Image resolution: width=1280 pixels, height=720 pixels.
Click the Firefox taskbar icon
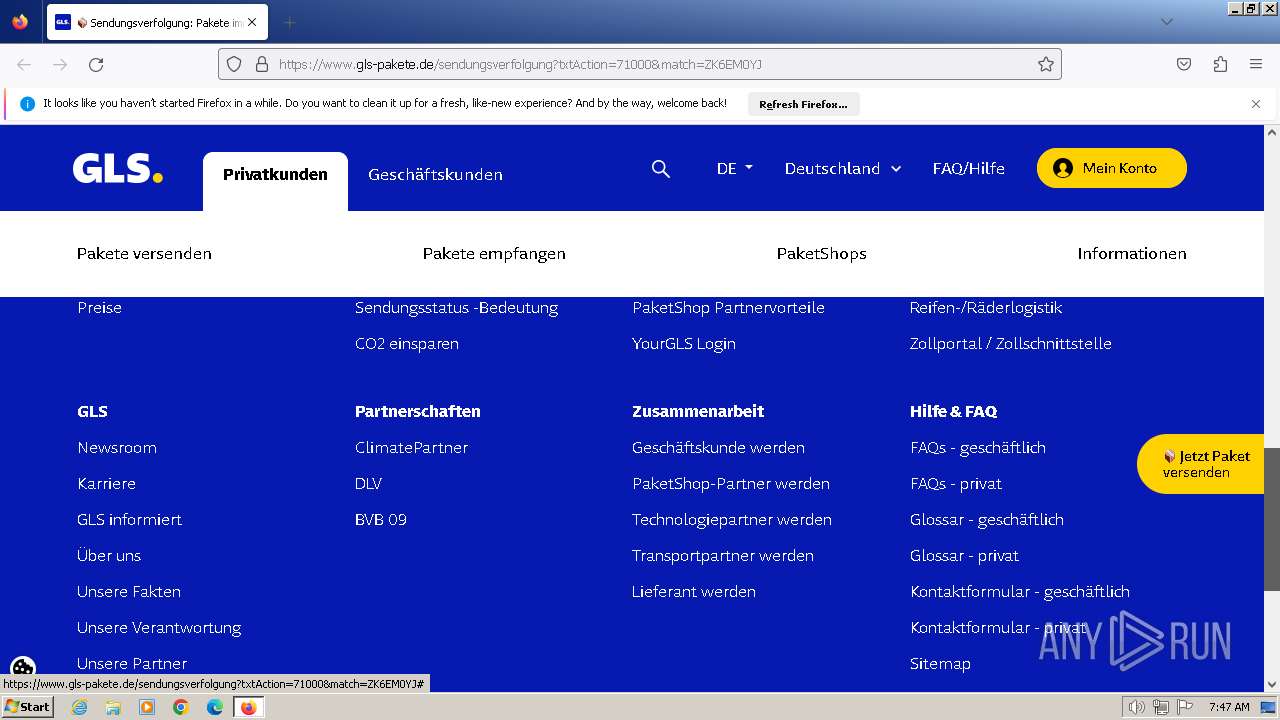[248, 707]
